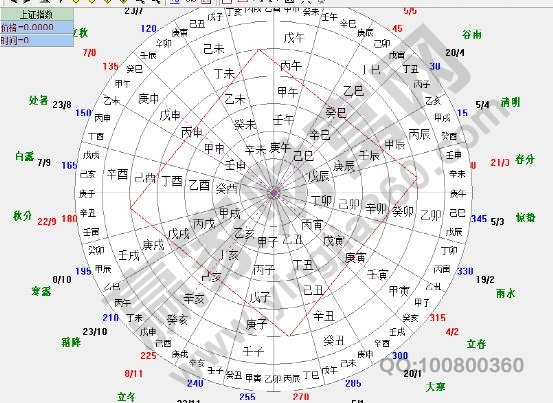553x403 pixels.
Task: Click the 壬子 cell at wheel bottom
Action: [x=253, y=351]
